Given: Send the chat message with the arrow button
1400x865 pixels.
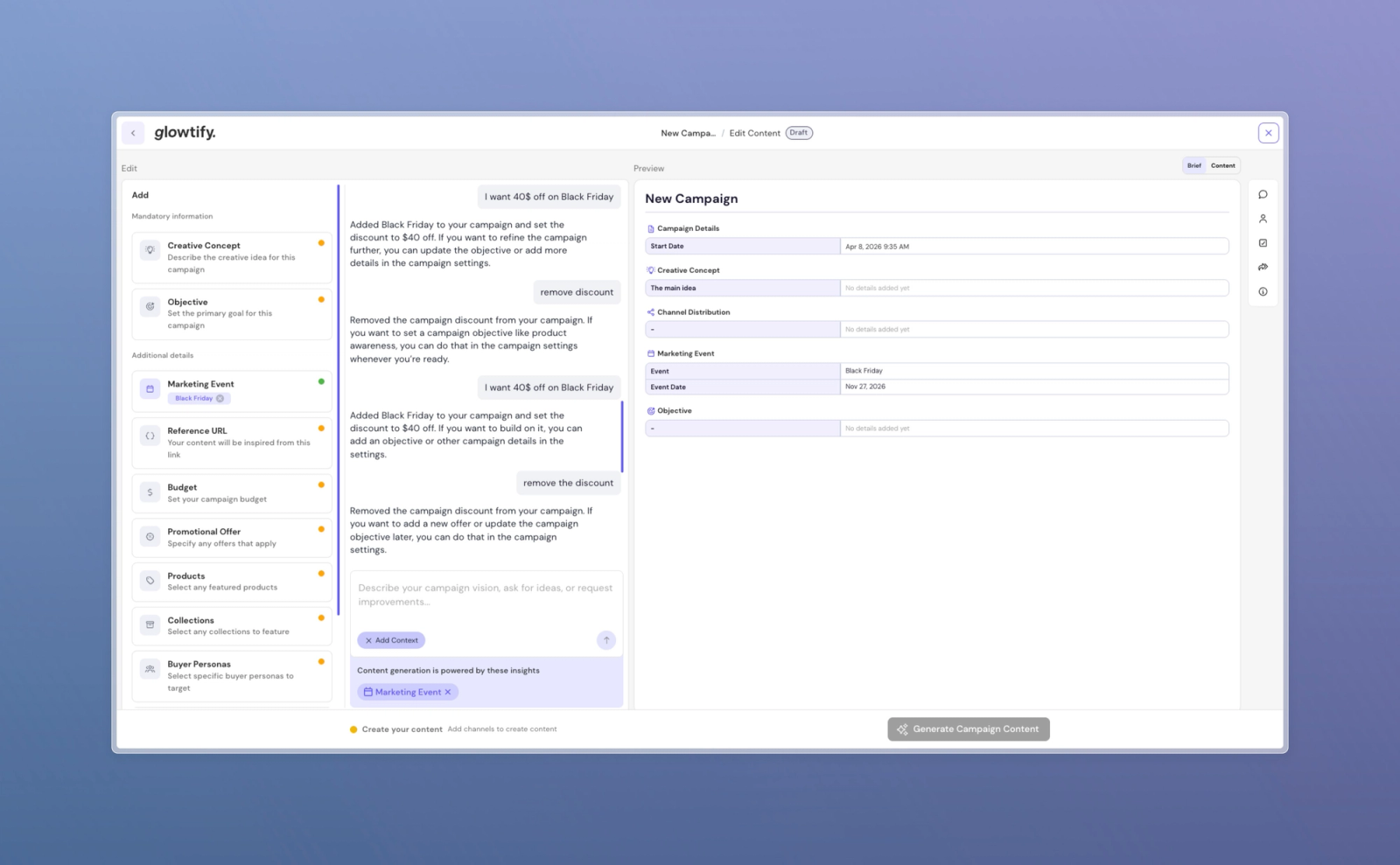Looking at the screenshot, I should [606, 640].
